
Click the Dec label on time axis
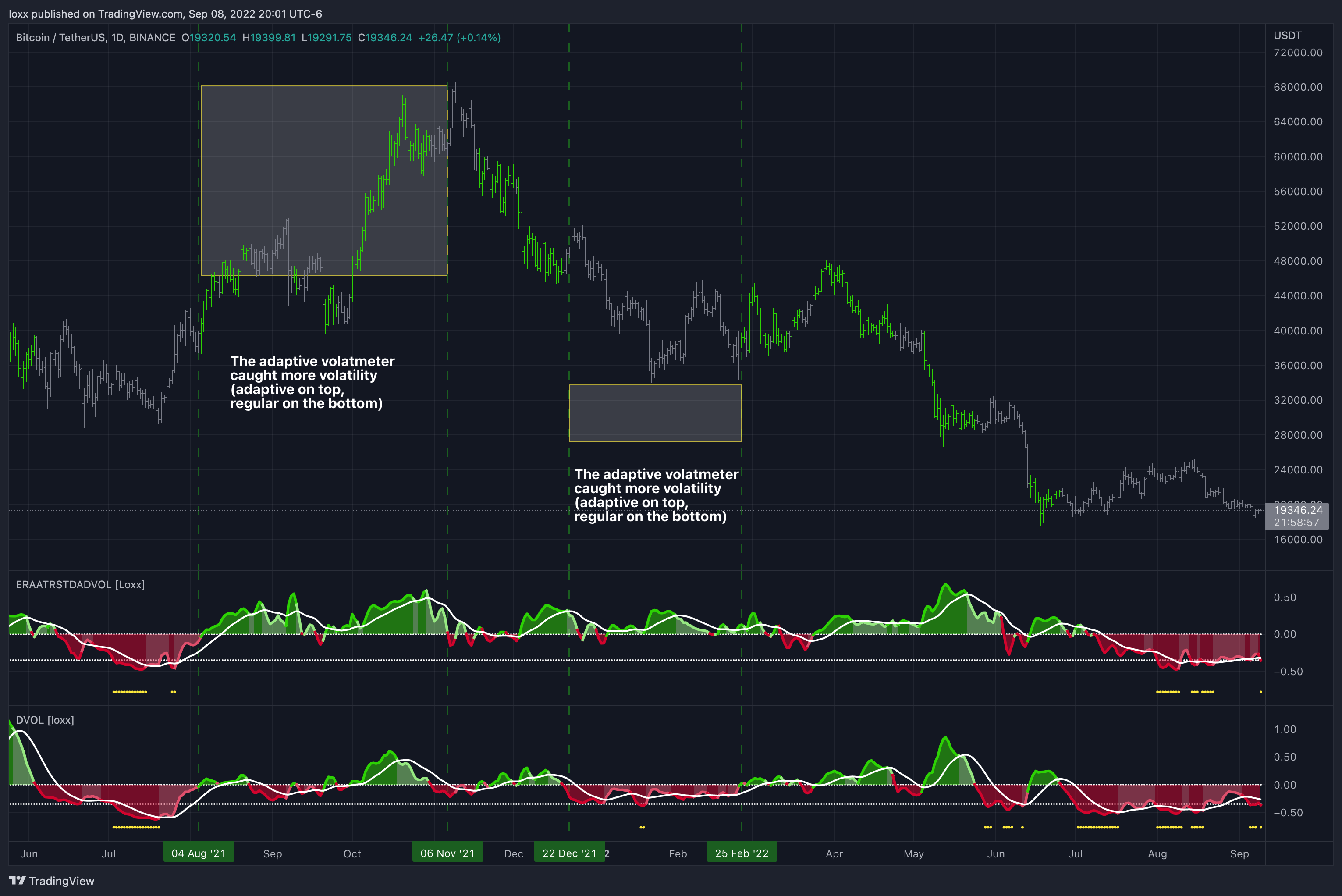[x=514, y=854]
